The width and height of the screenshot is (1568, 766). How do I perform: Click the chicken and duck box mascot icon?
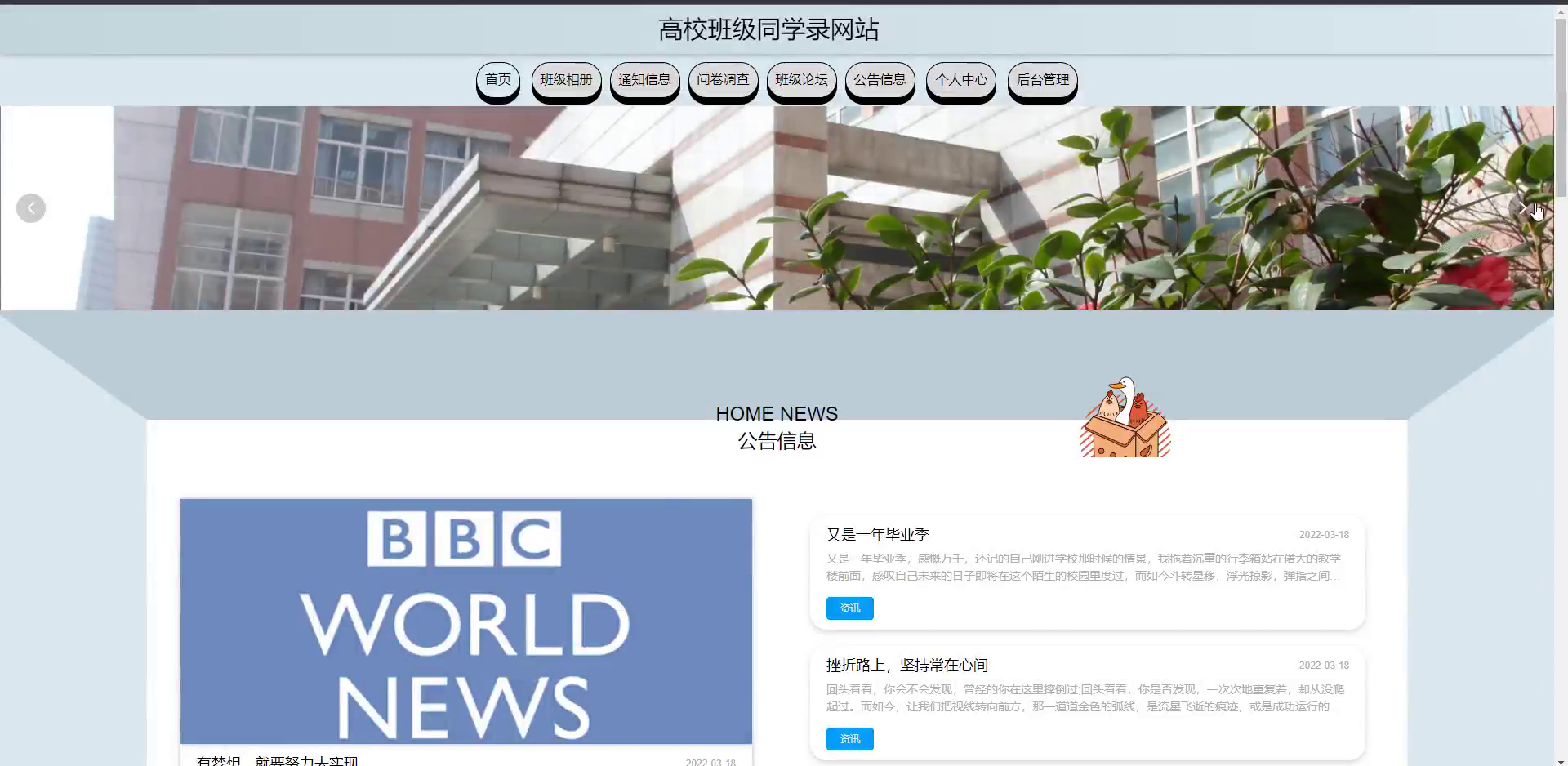(1125, 416)
